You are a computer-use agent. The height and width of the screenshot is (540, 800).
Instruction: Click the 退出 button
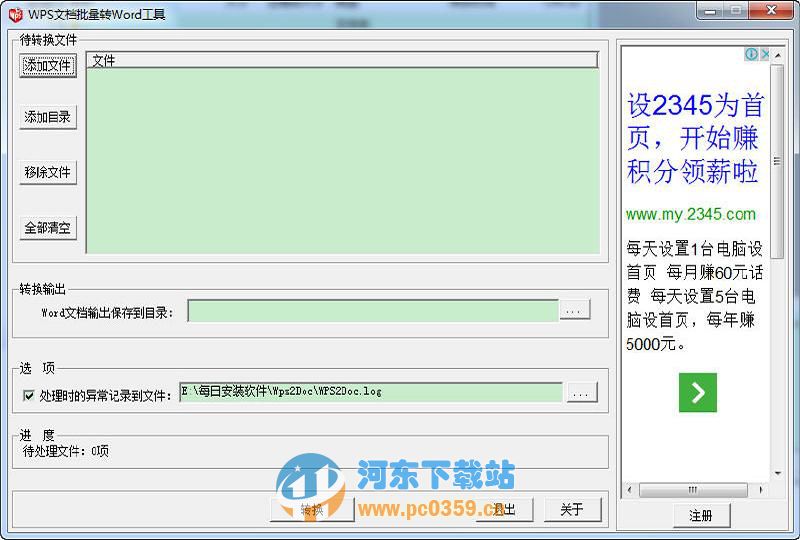pos(504,509)
